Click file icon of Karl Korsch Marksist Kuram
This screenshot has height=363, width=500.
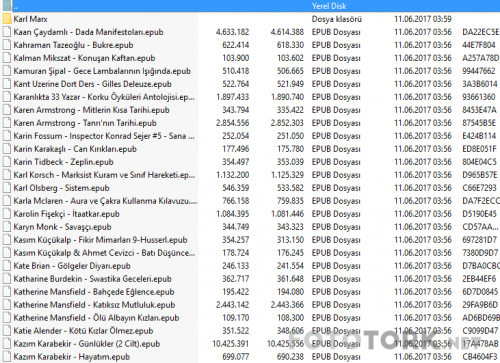[x=7, y=175]
